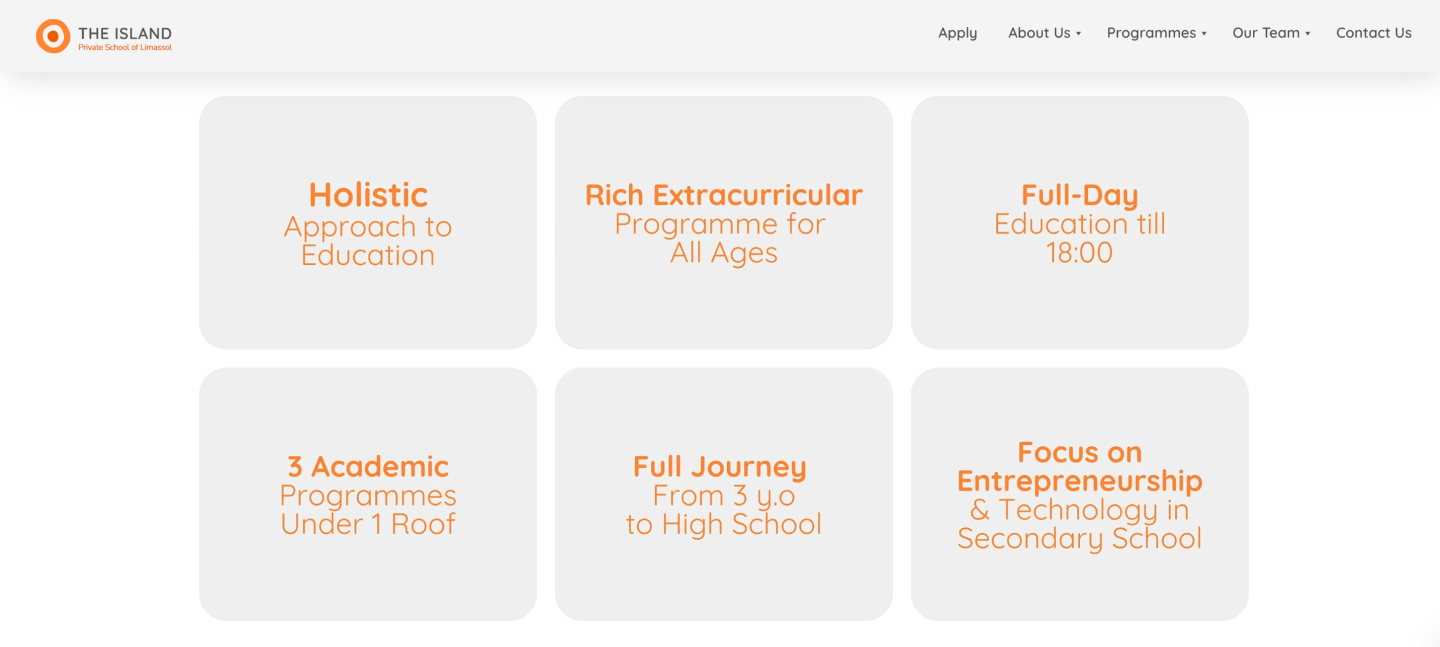Image resolution: width=1440 pixels, height=647 pixels.
Task: Click the 18:00 text
Action: tap(1079, 252)
